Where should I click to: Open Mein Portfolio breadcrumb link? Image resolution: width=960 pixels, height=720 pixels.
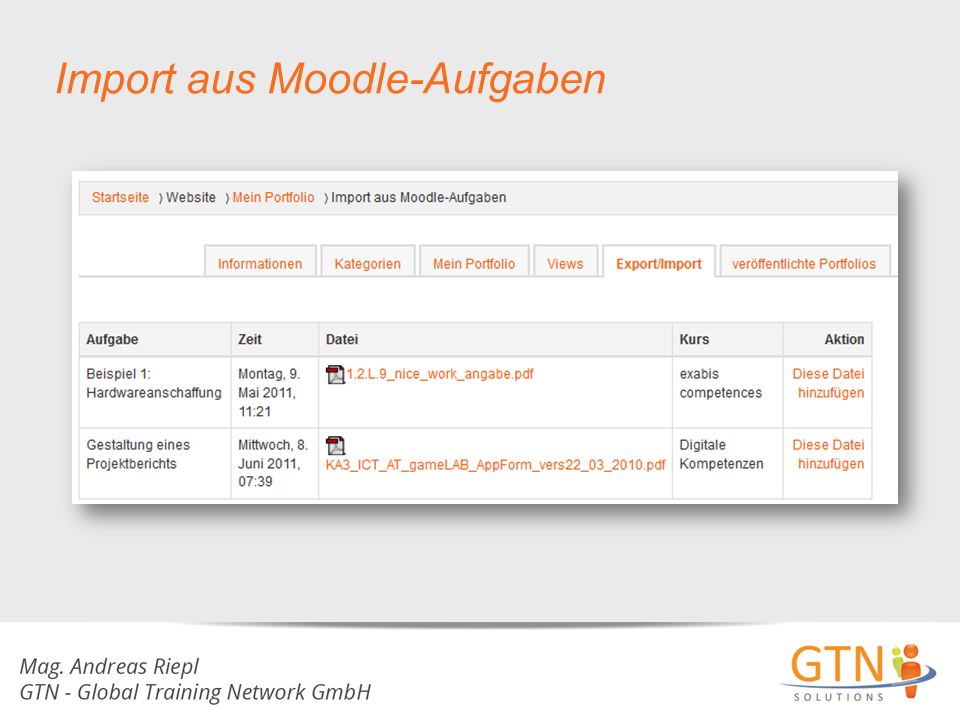click(273, 197)
